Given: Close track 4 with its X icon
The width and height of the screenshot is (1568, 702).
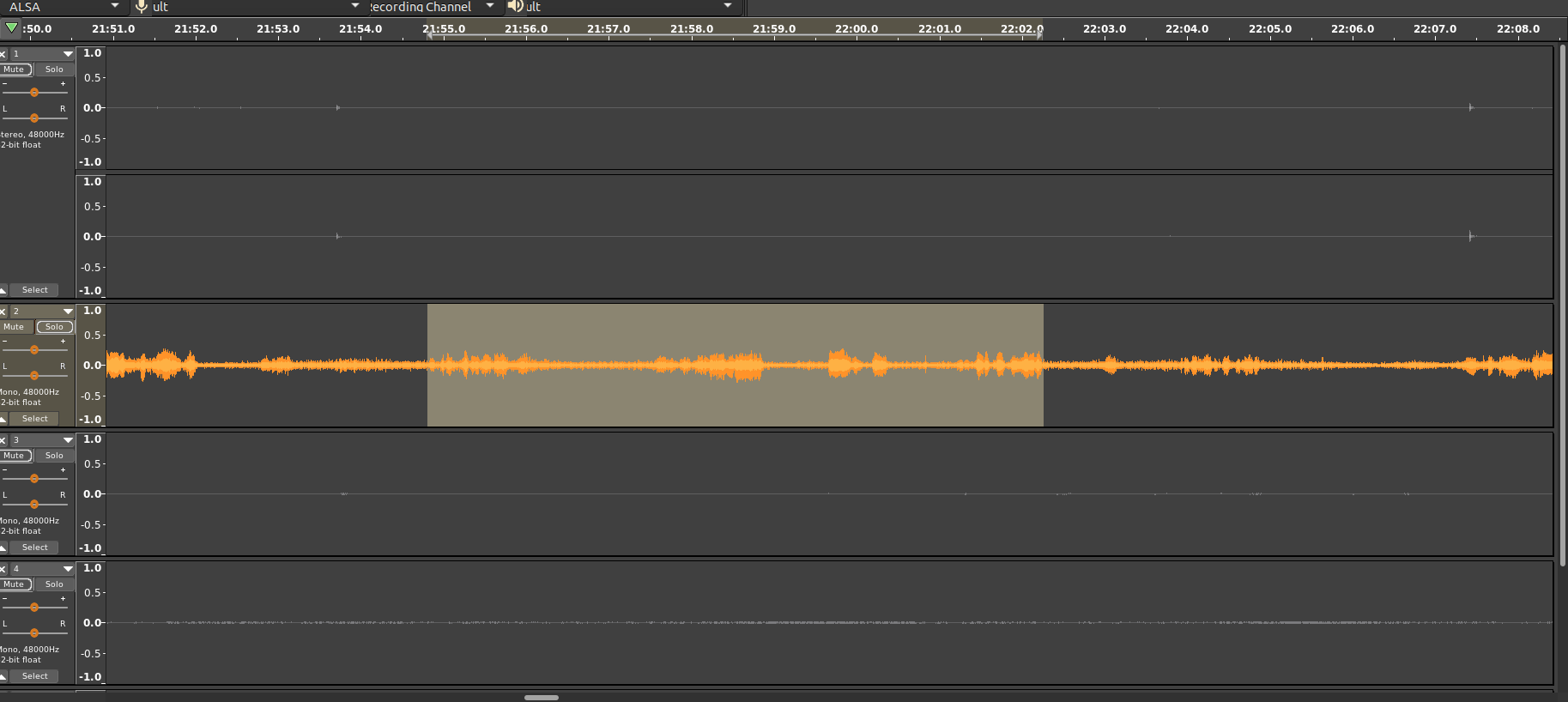Looking at the screenshot, I should click(3, 569).
